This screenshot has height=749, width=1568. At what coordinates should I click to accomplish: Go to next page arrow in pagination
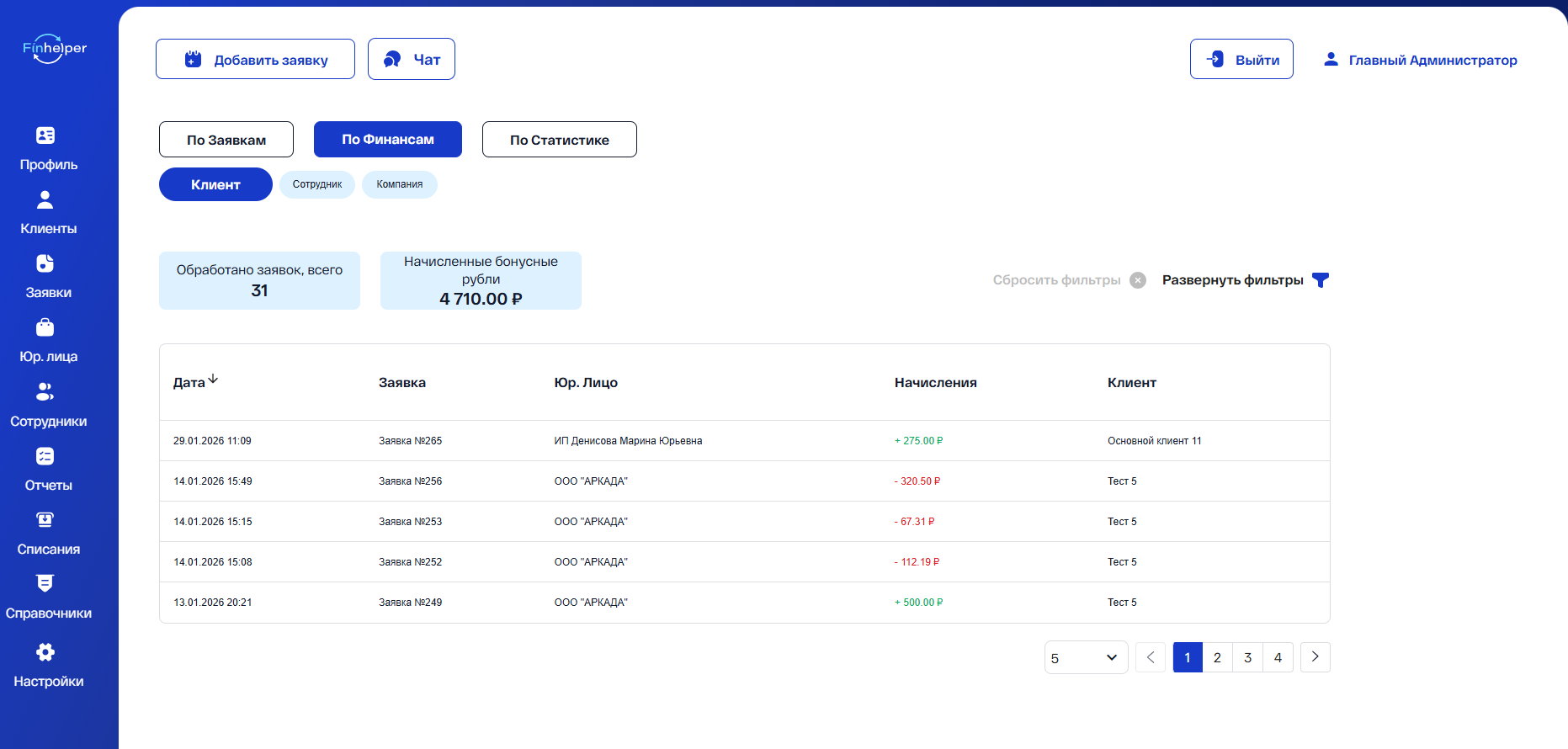(1316, 657)
